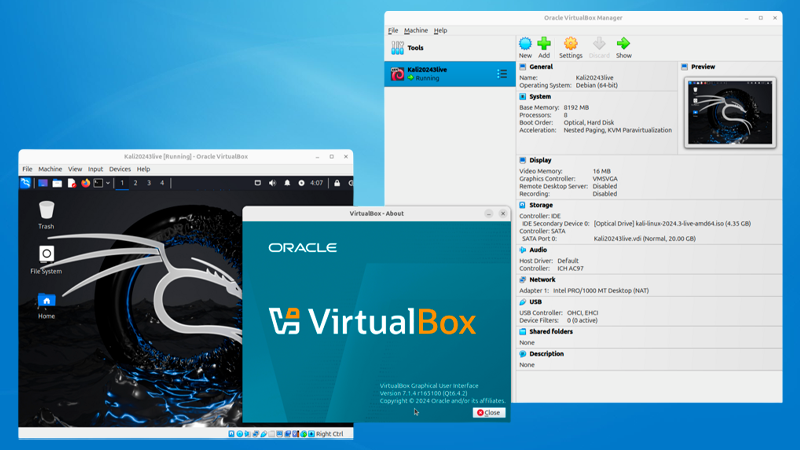The image size is (800, 450).
Task: Click the New machine toolbar icon
Action: click(x=525, y=43)
